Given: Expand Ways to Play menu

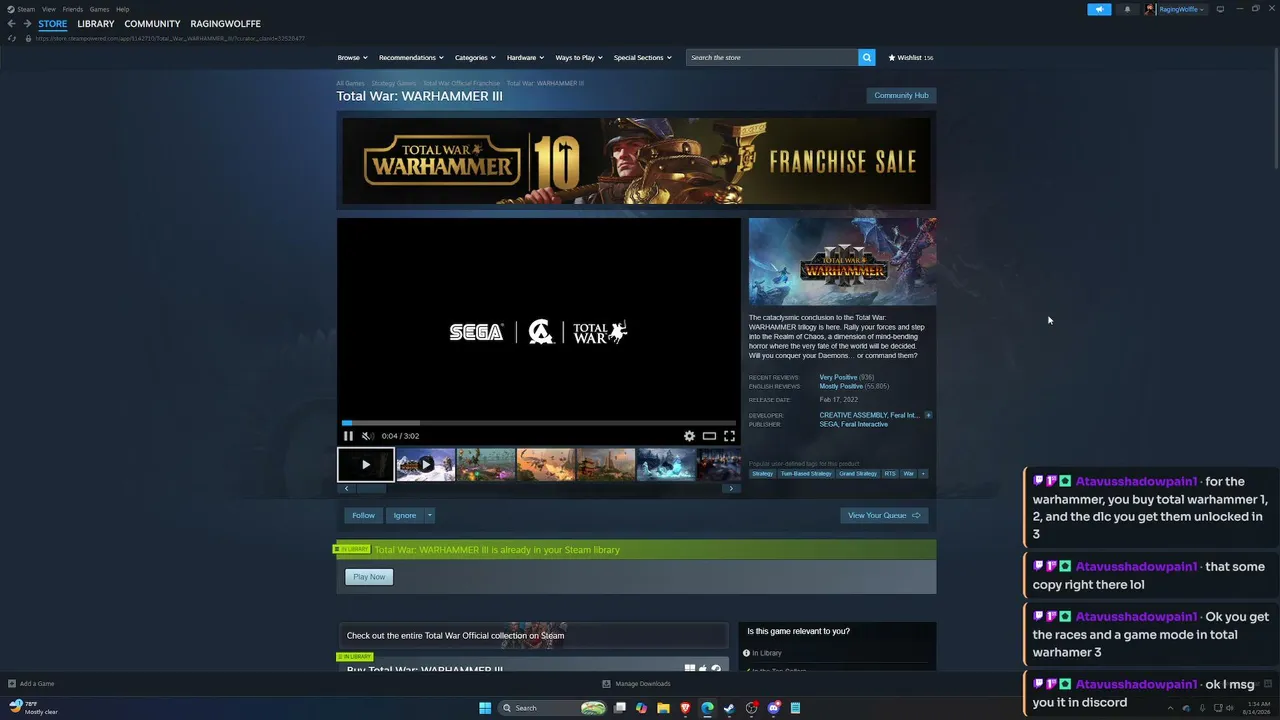Looking at the screenshot, I should (x=579, y=58).
